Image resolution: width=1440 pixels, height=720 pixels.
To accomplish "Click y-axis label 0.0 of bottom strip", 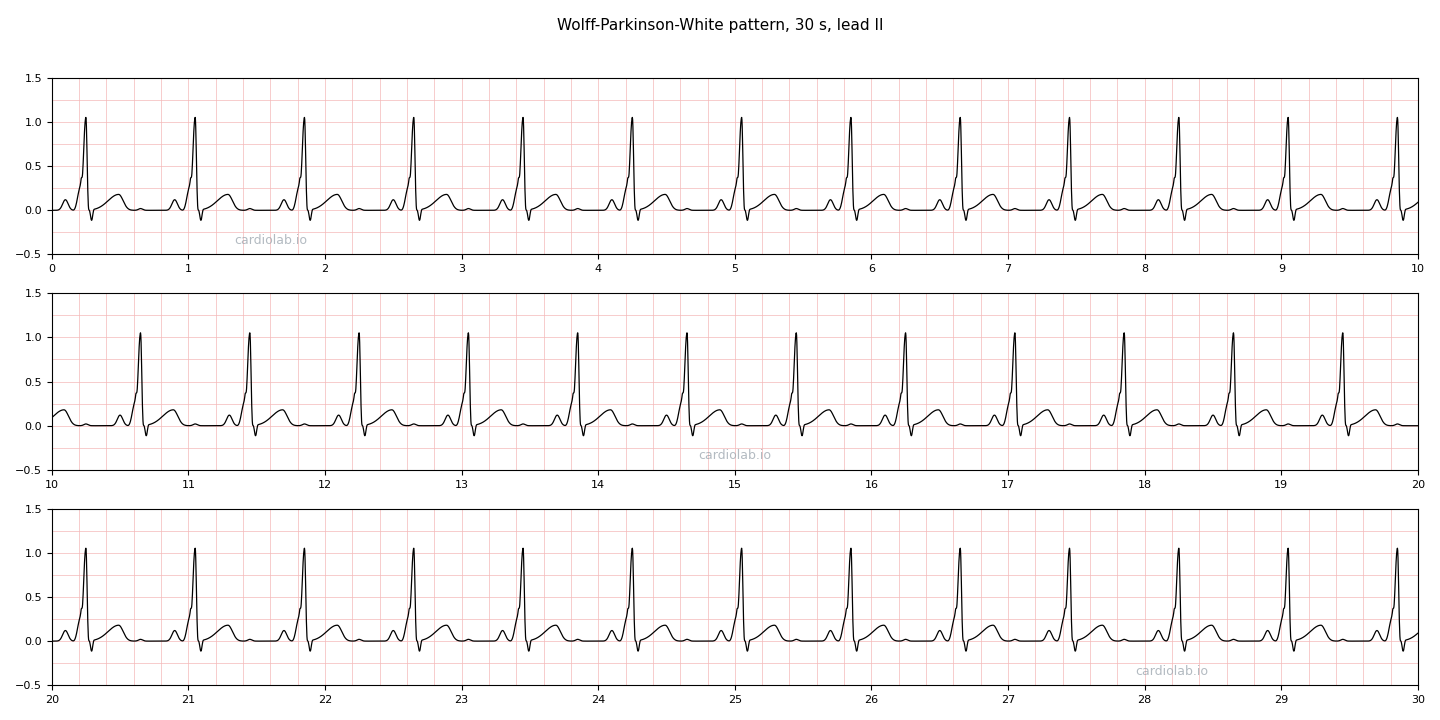I will (x=32, y=641).
